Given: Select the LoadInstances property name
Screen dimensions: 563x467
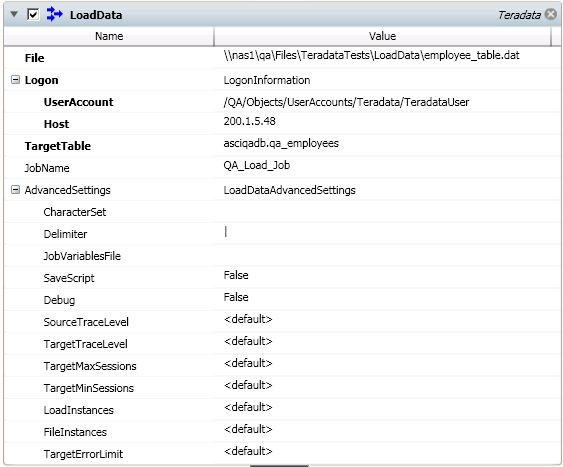Looking at the screenshot, I should pyautogui.click(x=79, y=410).
